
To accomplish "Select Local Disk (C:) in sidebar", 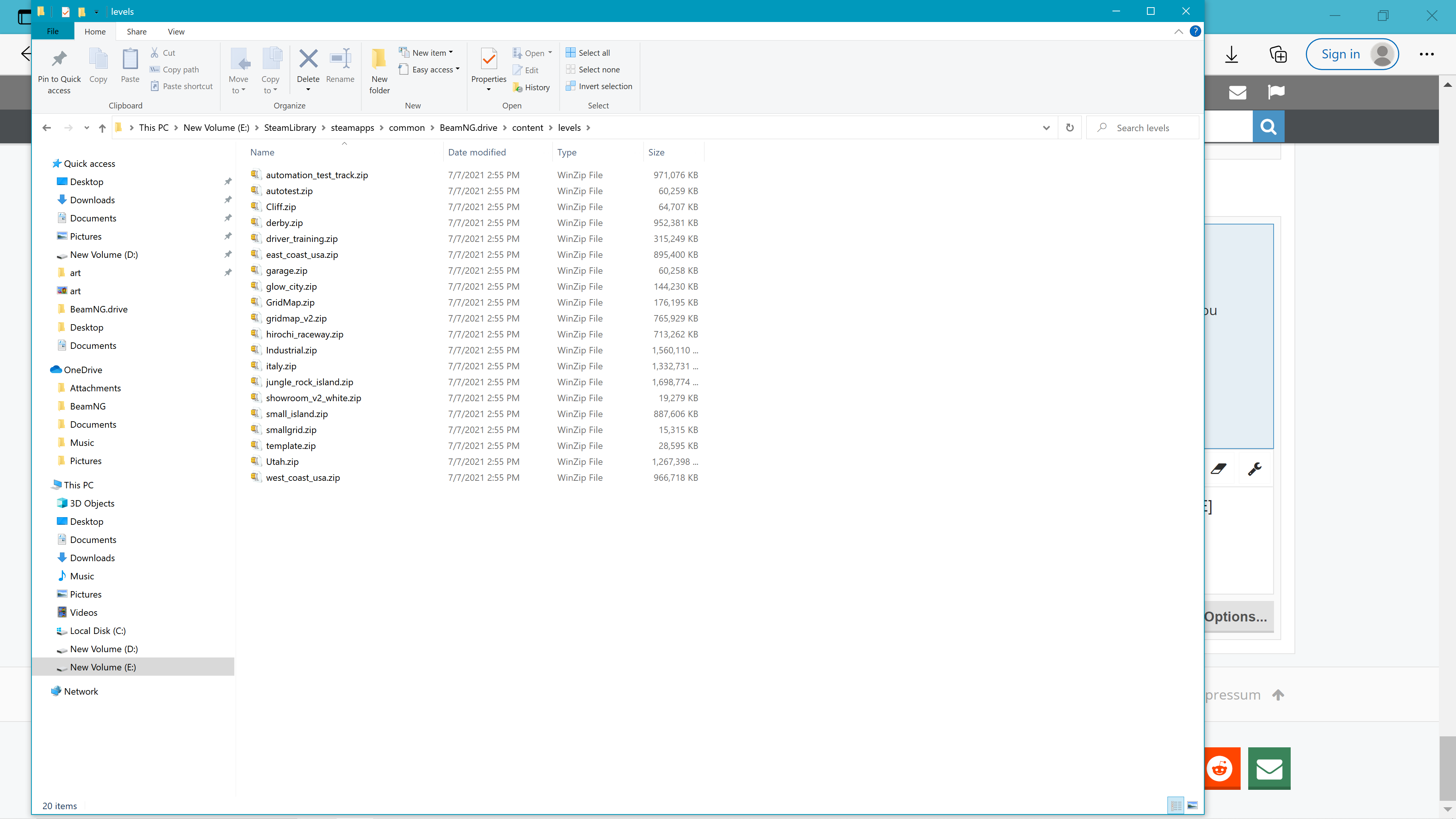I will coord(98,631).
